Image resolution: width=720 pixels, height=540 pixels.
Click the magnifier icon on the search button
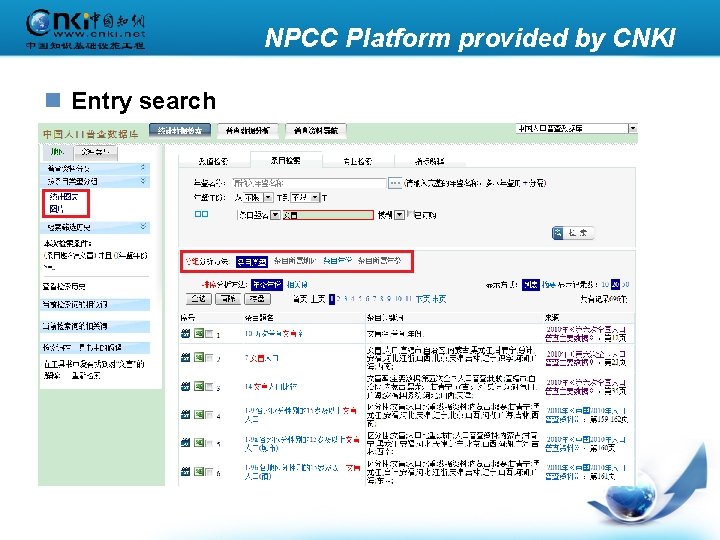pyautogui.click(x=557, y=233)
